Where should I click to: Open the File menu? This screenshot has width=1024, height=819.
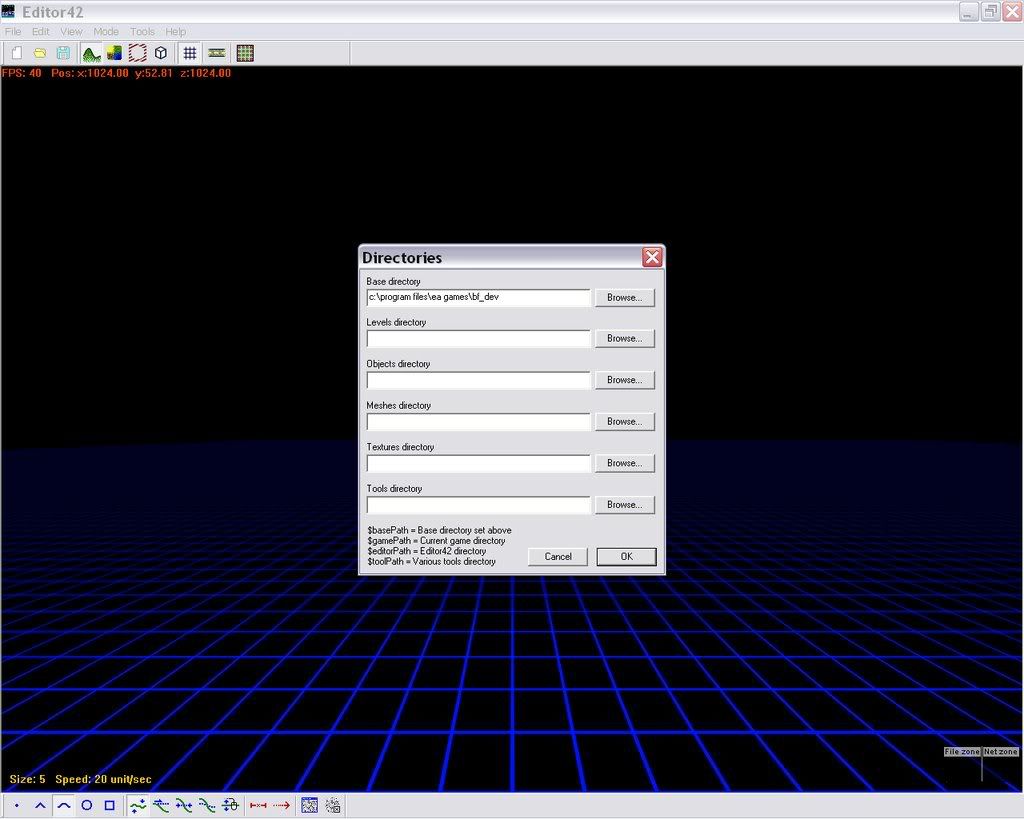13,32
